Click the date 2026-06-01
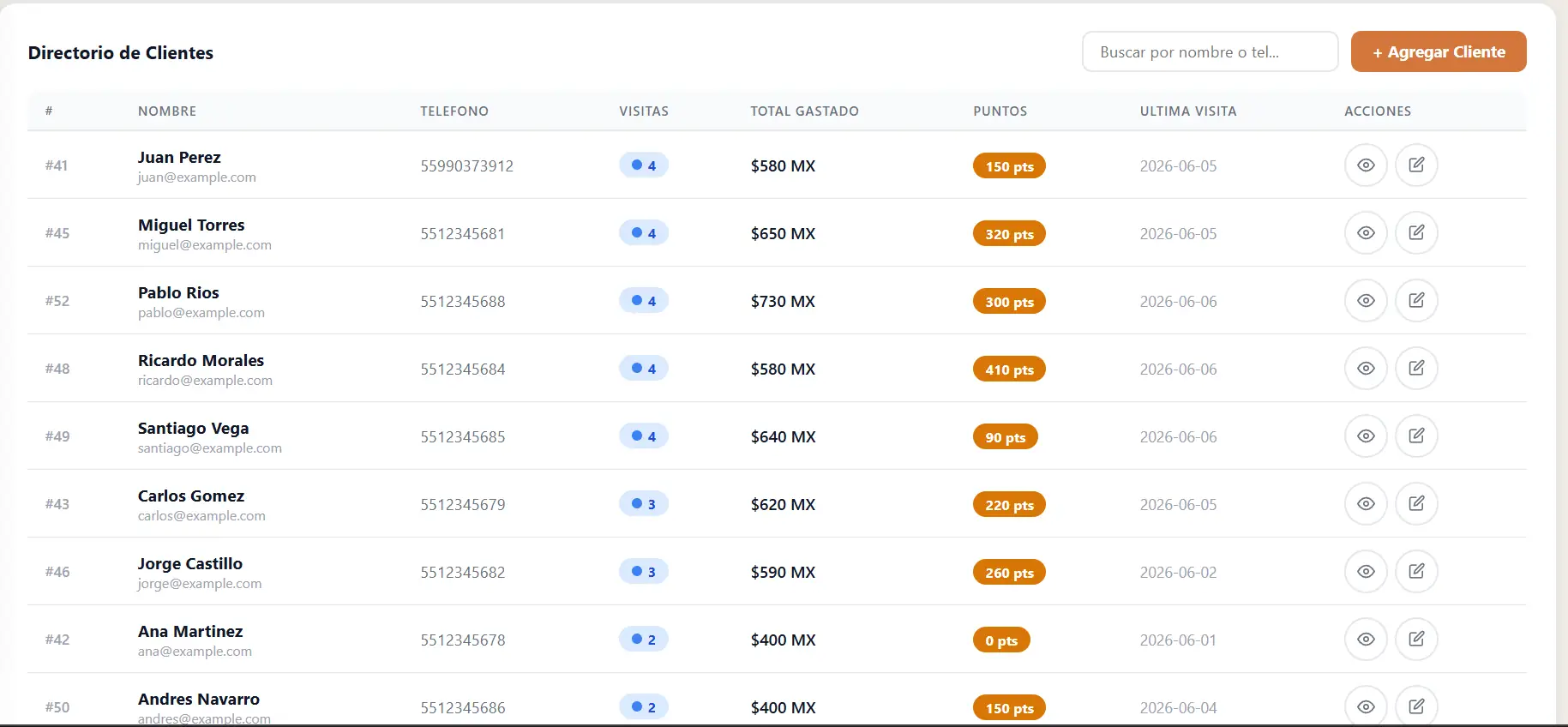This screenshot has height=727, width=1568. pyautogui.click(x=1178, y=640)
